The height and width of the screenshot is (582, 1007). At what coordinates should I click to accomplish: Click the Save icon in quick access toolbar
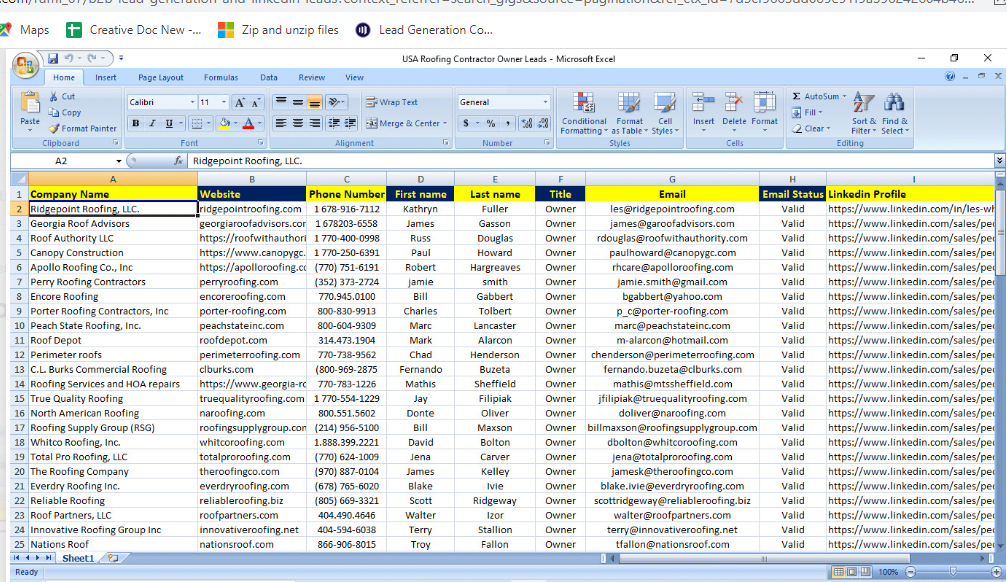54,59
